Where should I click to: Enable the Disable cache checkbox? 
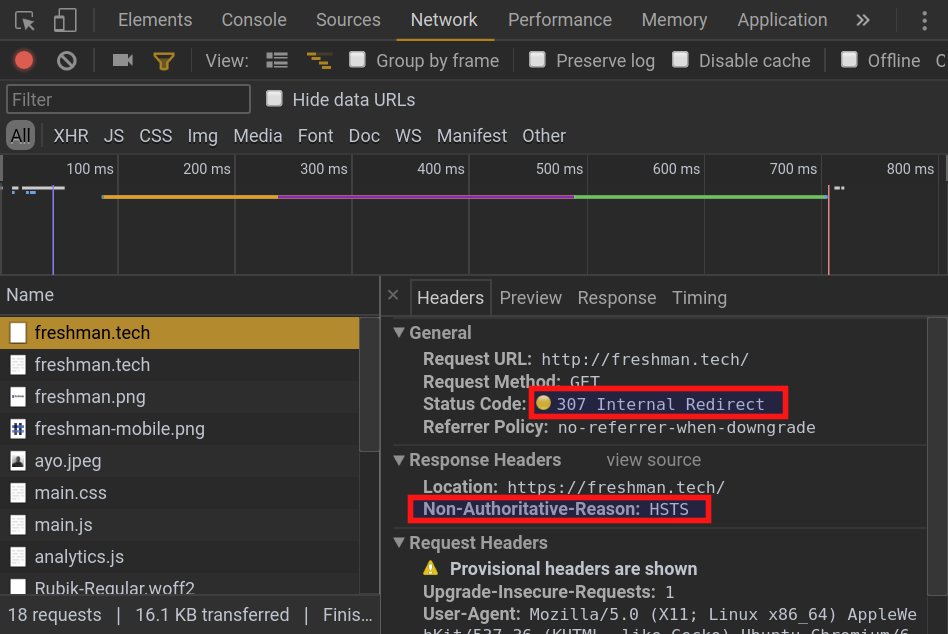(x=680, y=60)
